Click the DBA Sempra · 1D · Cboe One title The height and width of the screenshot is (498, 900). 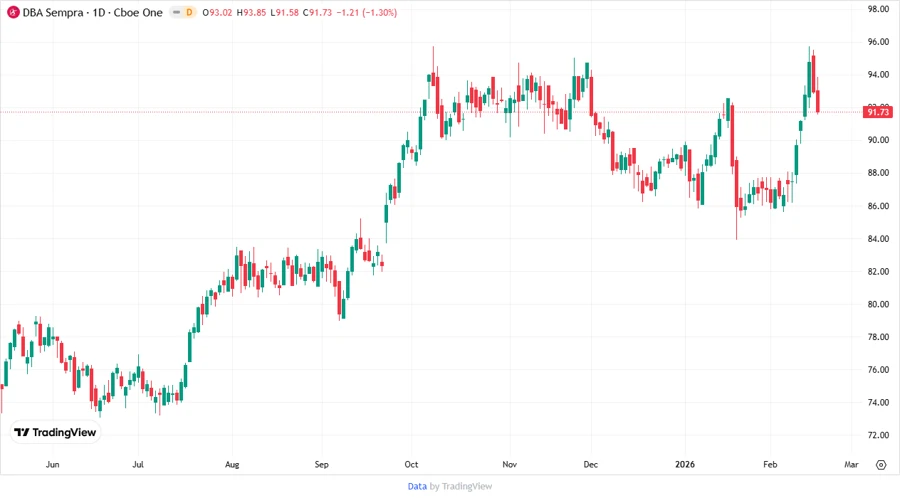[92, 12]
